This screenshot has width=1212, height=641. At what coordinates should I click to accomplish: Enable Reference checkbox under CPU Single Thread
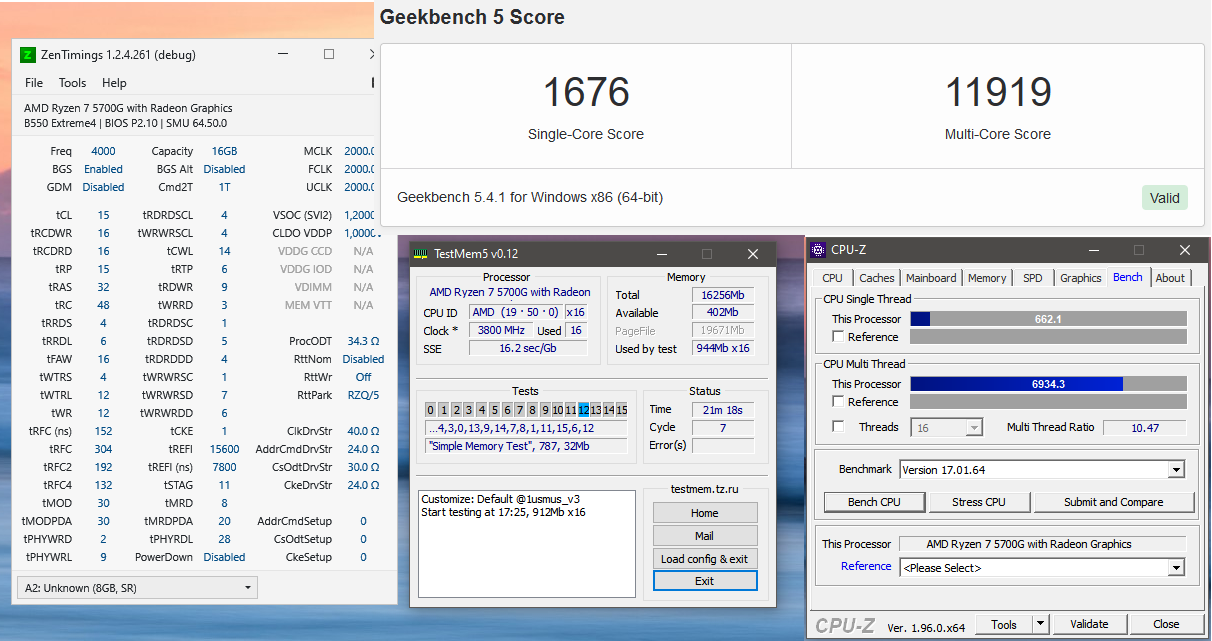click(838, 337)
